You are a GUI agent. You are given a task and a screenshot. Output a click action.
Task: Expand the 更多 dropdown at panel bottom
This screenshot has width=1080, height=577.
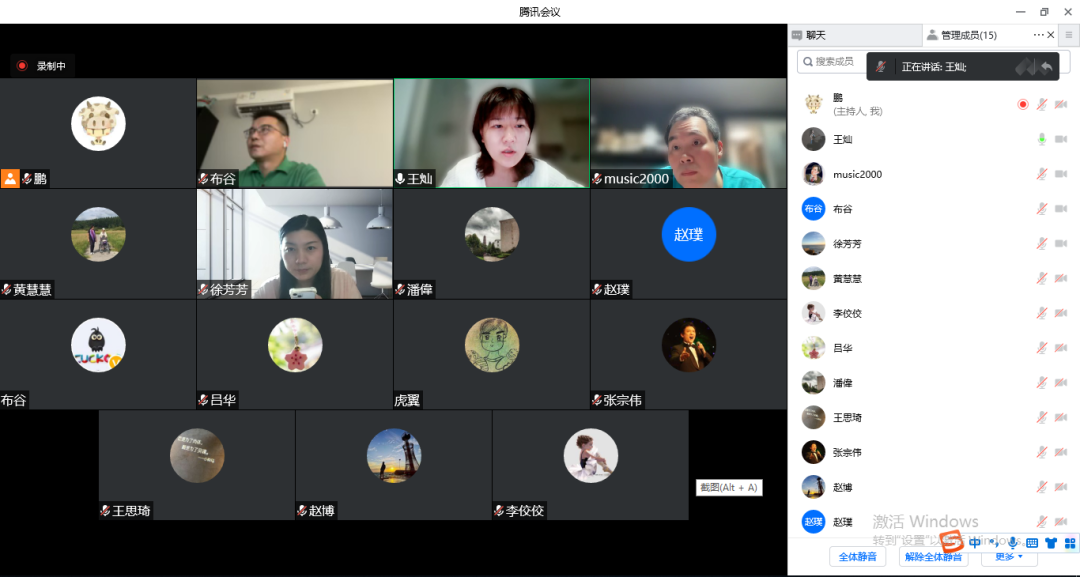(x=1008, y=556)
